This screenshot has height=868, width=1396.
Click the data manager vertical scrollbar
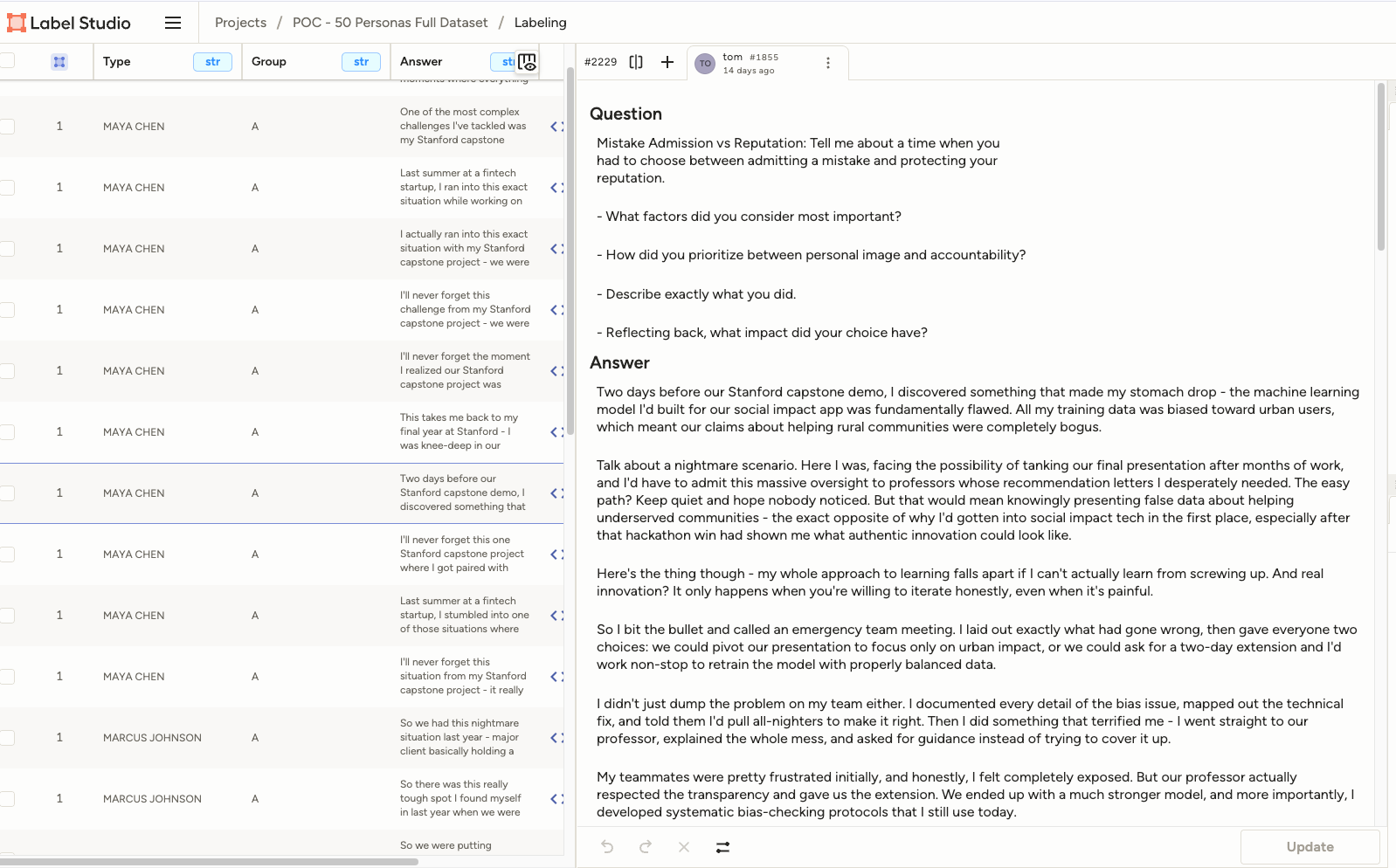(570, 253)
